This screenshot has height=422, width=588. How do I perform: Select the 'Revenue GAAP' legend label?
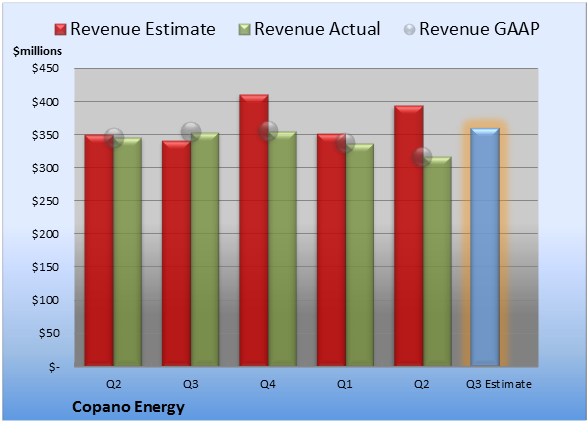point(480,29)
